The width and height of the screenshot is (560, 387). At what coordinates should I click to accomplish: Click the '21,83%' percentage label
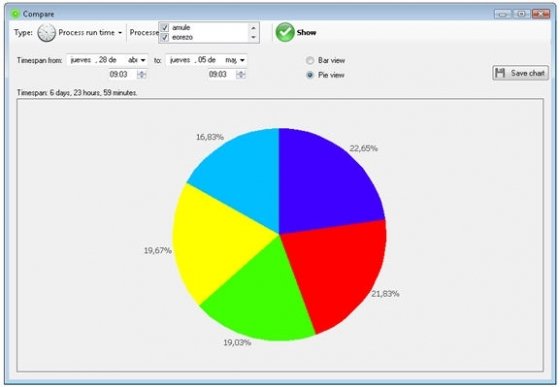pos(385,293)
